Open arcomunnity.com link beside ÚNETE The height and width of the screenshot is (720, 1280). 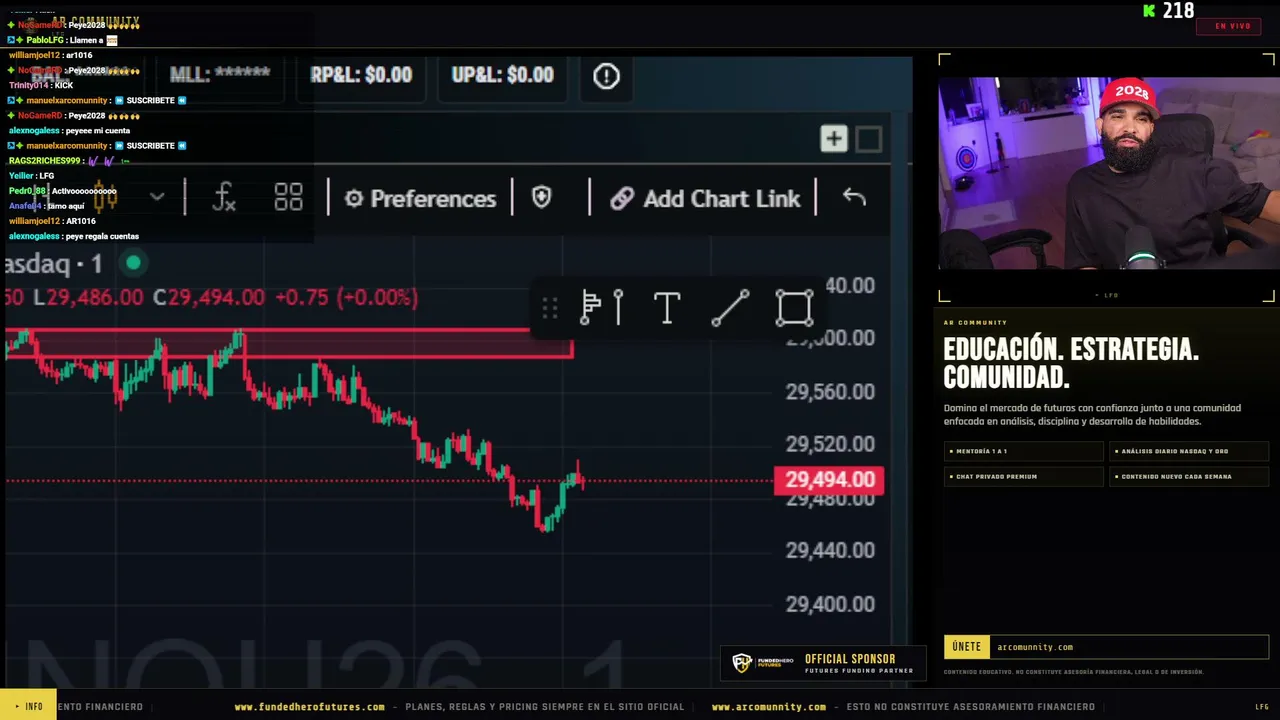(x=1035, y=647)
